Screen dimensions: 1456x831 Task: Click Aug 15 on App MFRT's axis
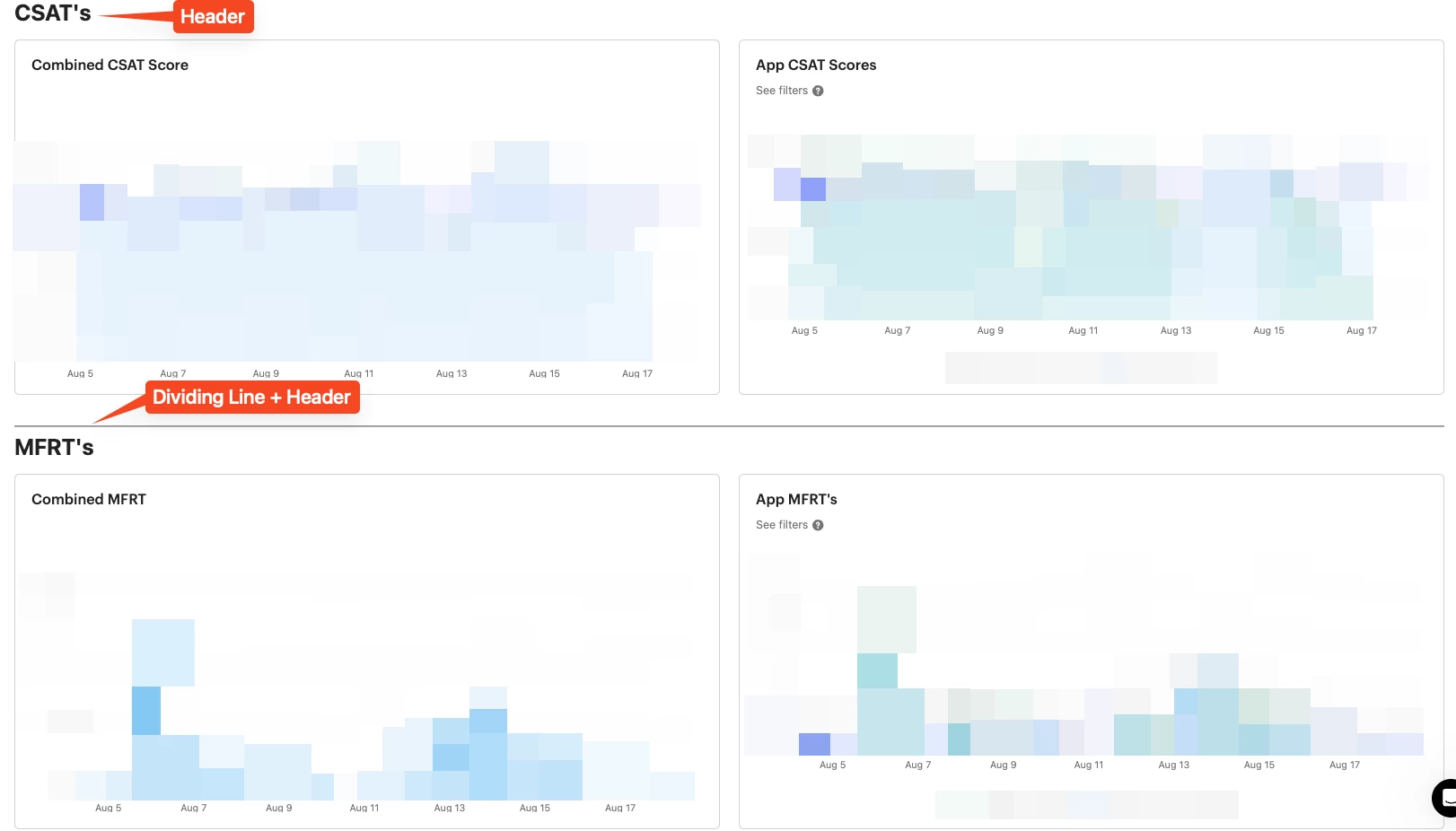1259,765
